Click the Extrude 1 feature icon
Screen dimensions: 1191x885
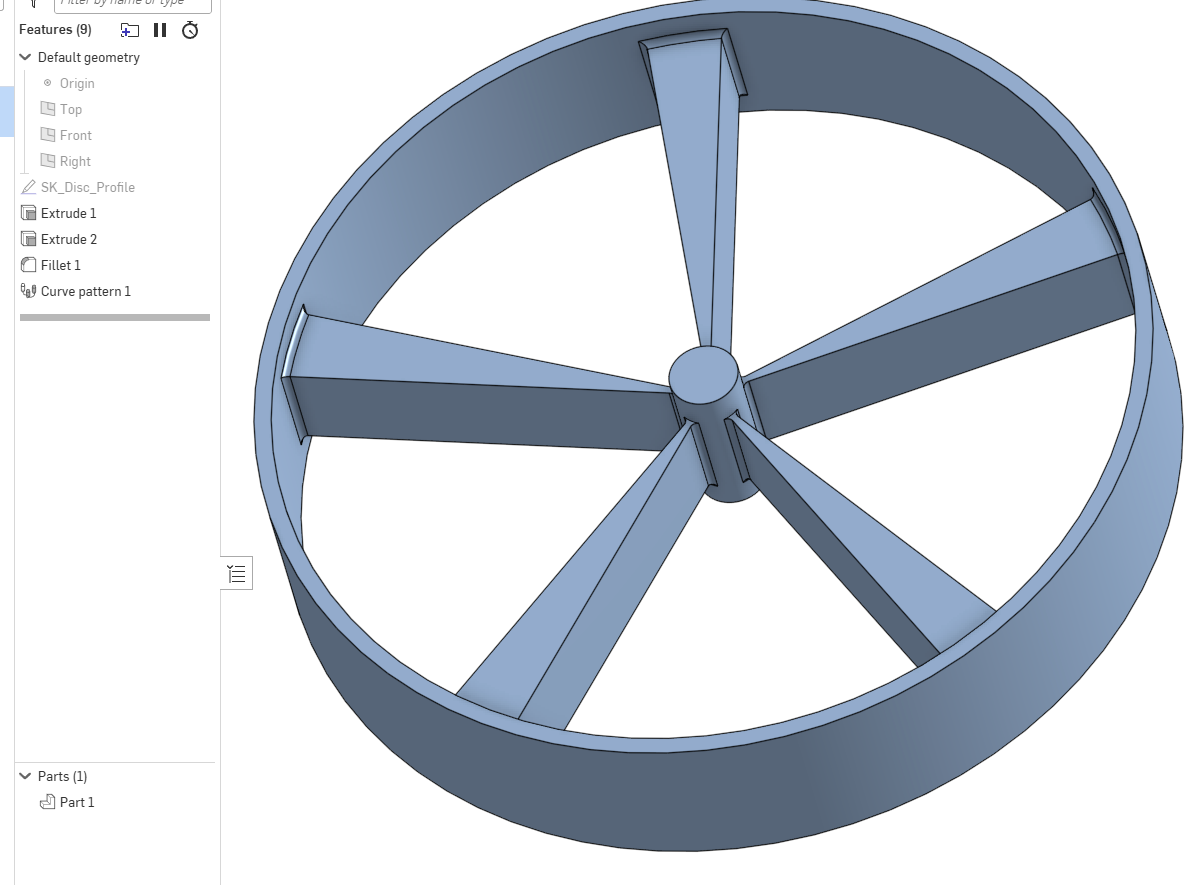click(x=29, y=213)
